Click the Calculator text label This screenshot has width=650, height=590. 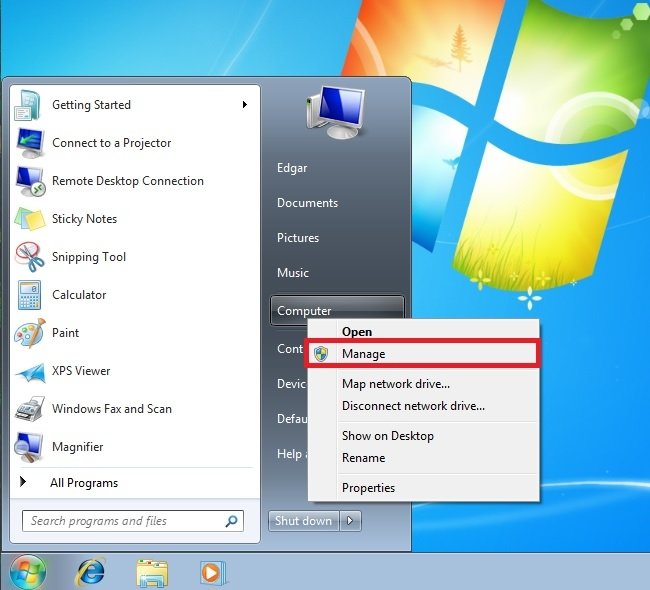point(79,295)
